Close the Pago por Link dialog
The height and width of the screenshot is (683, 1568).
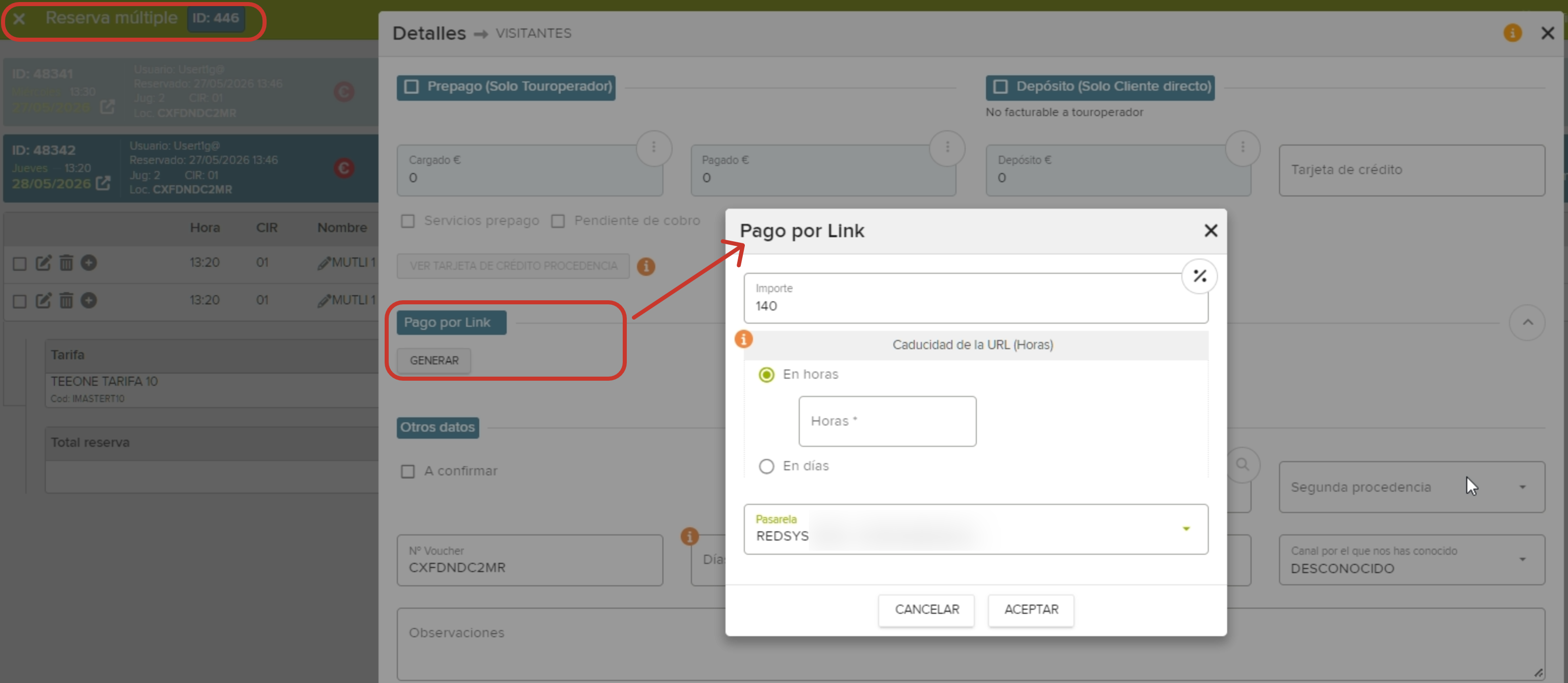pos(1211,231)
